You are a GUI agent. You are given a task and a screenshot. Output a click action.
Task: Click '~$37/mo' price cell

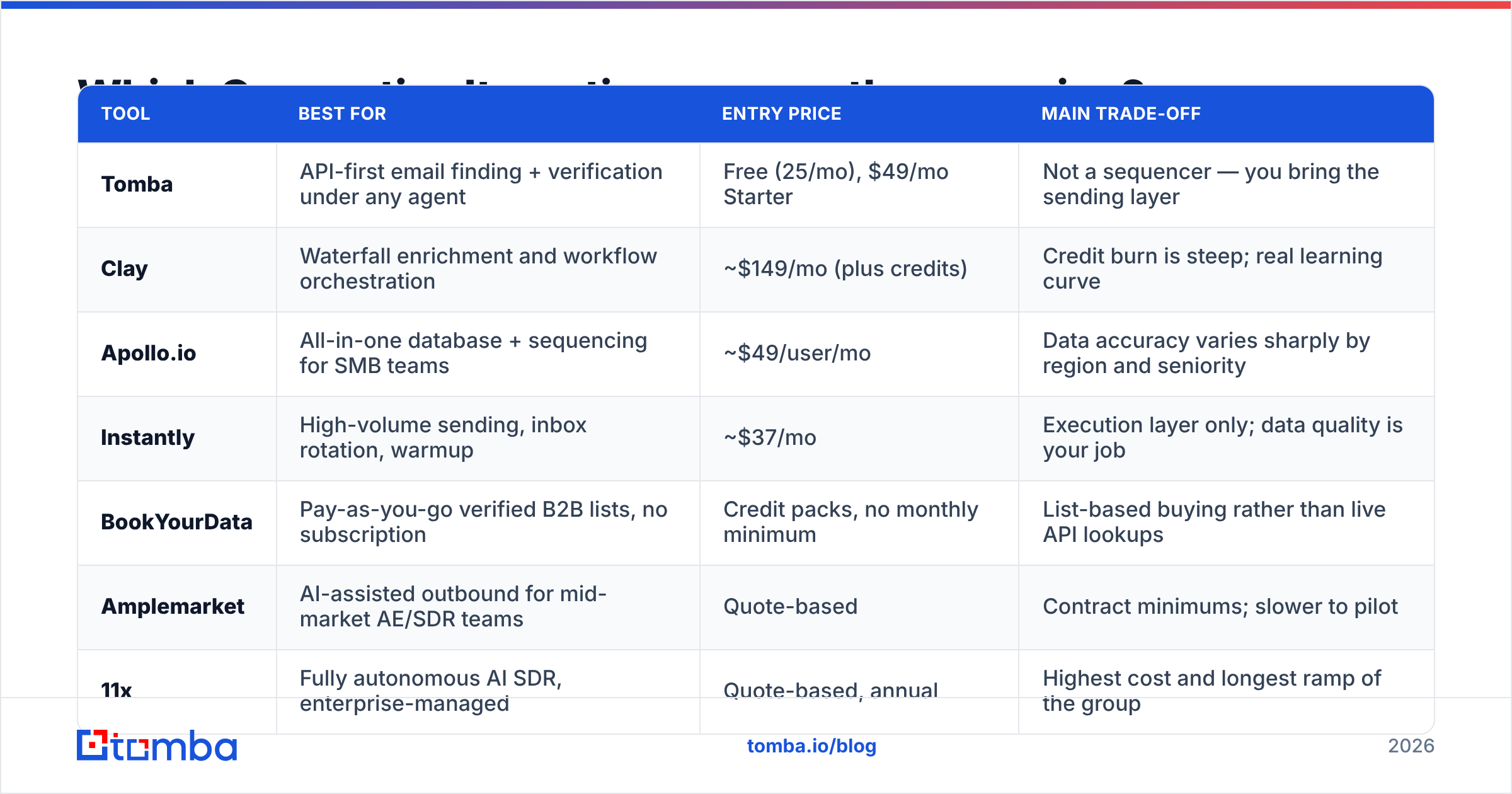tap(859, 438)
